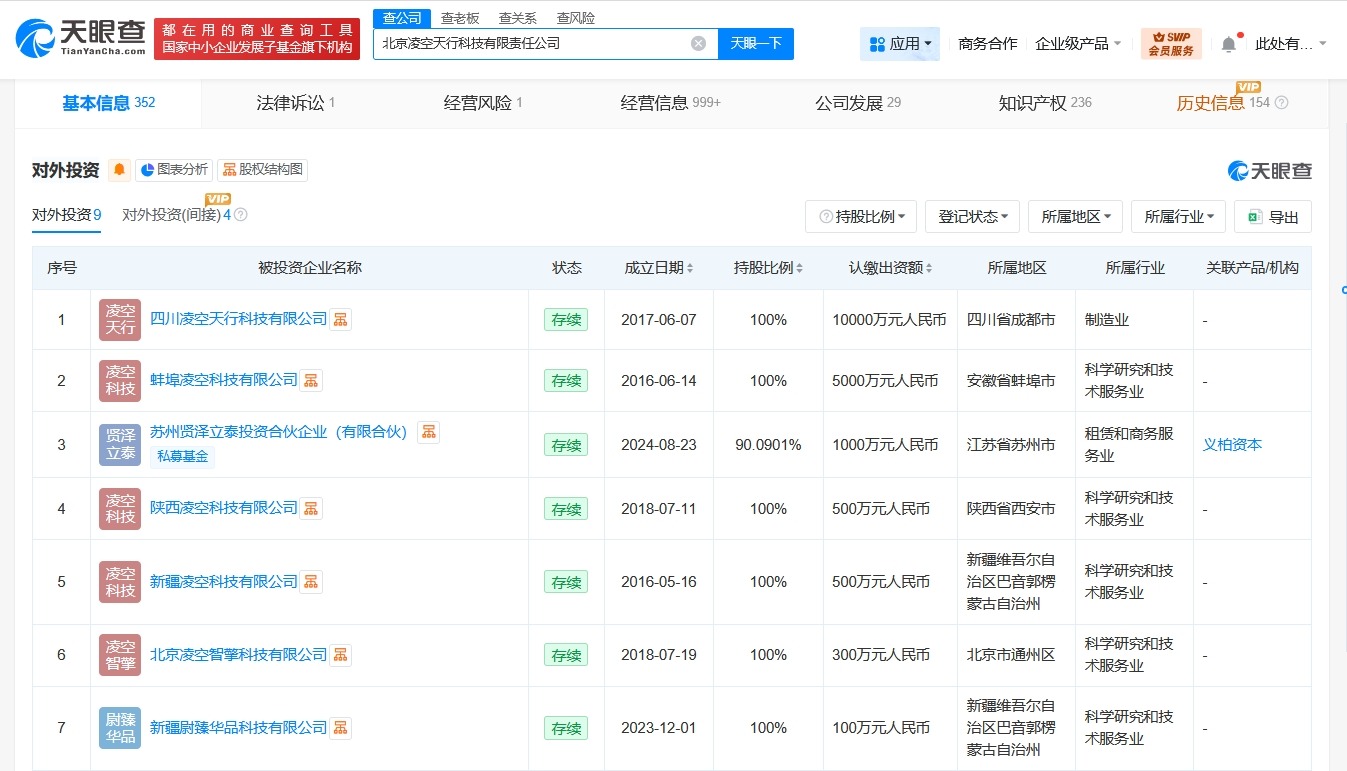
Task: Open the 所属行业 filter dropdown
Action: [x=1178, y=216]
